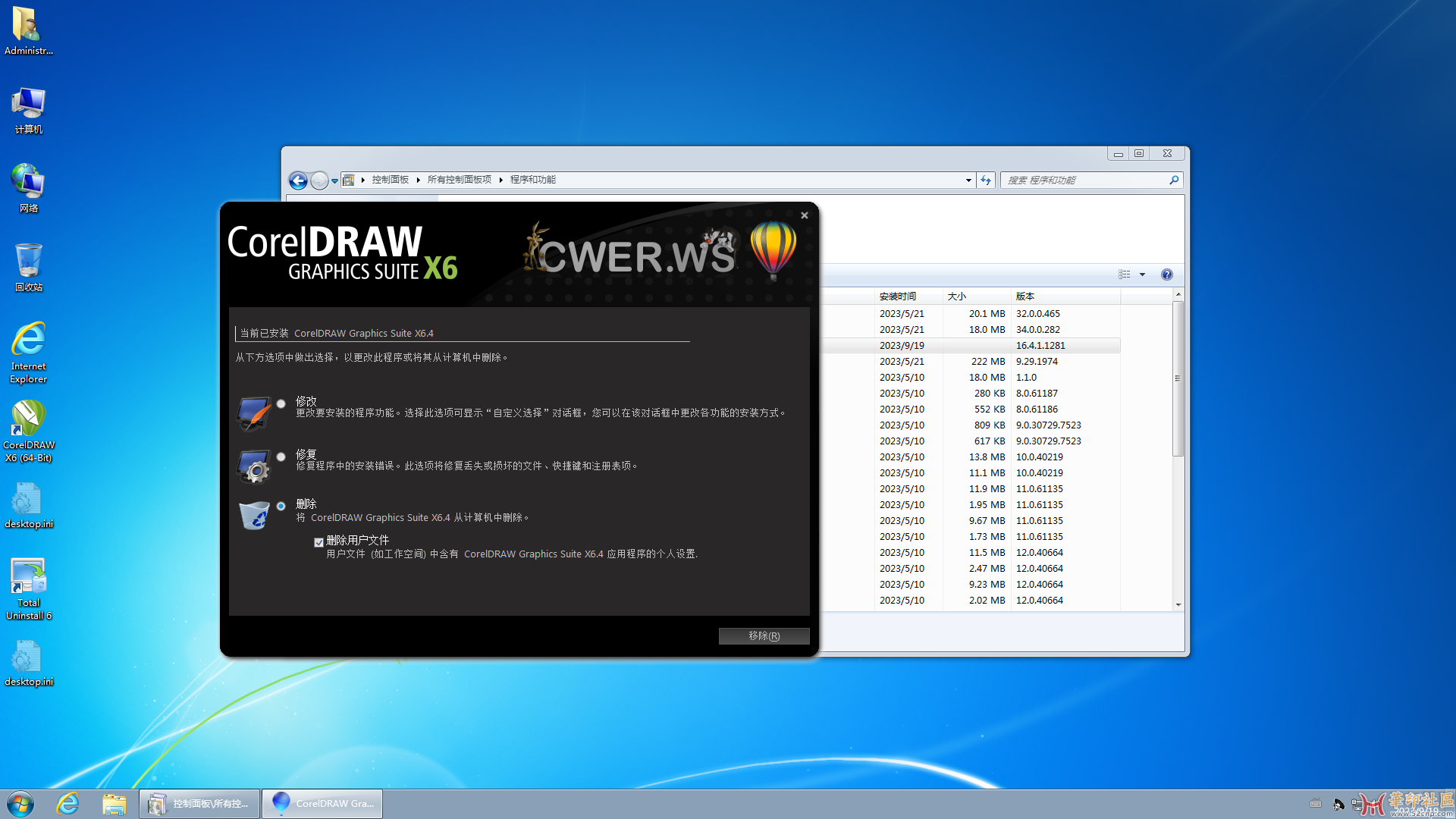The width and height of the screenshot is (1456, 819).
Task: Open the Administrator folder desktop icon
Action: [28, 31]
